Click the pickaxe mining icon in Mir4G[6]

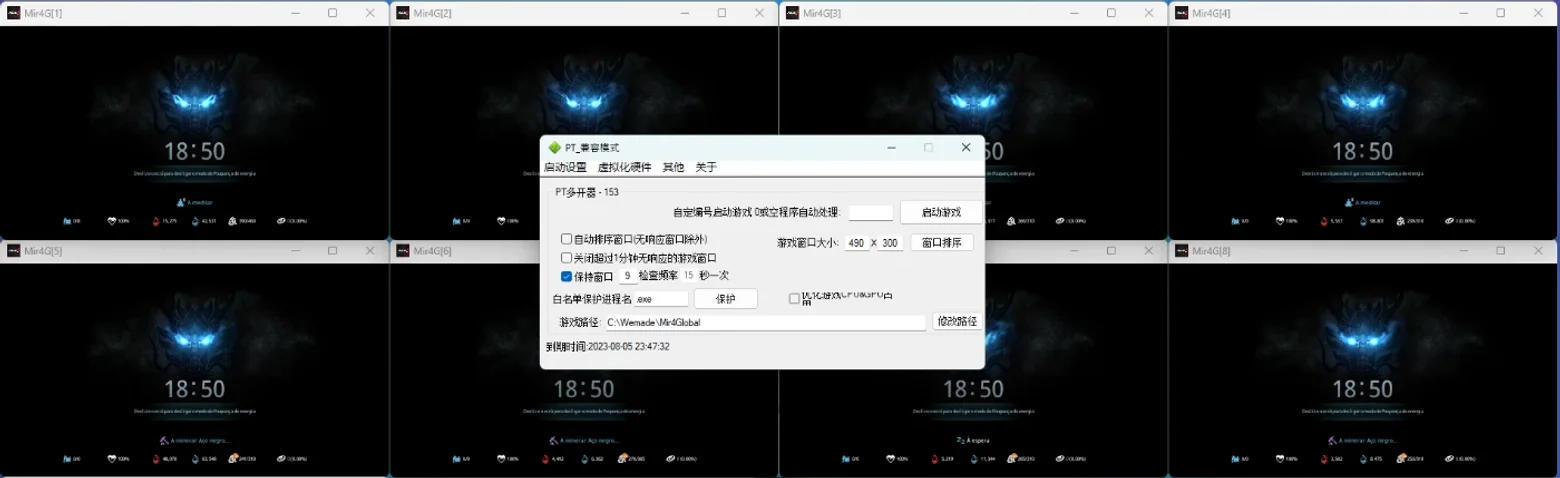552,440
